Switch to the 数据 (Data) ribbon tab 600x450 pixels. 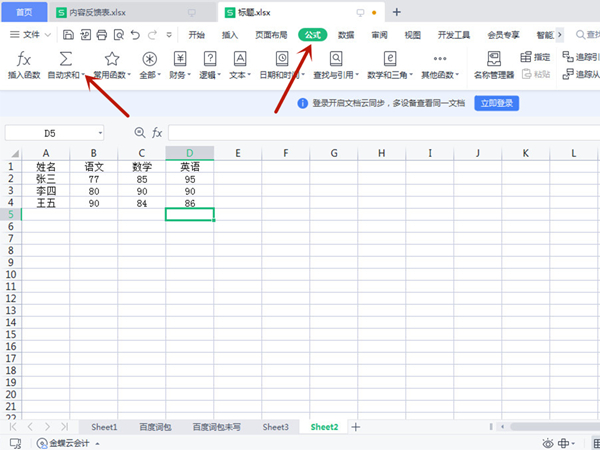346,35
